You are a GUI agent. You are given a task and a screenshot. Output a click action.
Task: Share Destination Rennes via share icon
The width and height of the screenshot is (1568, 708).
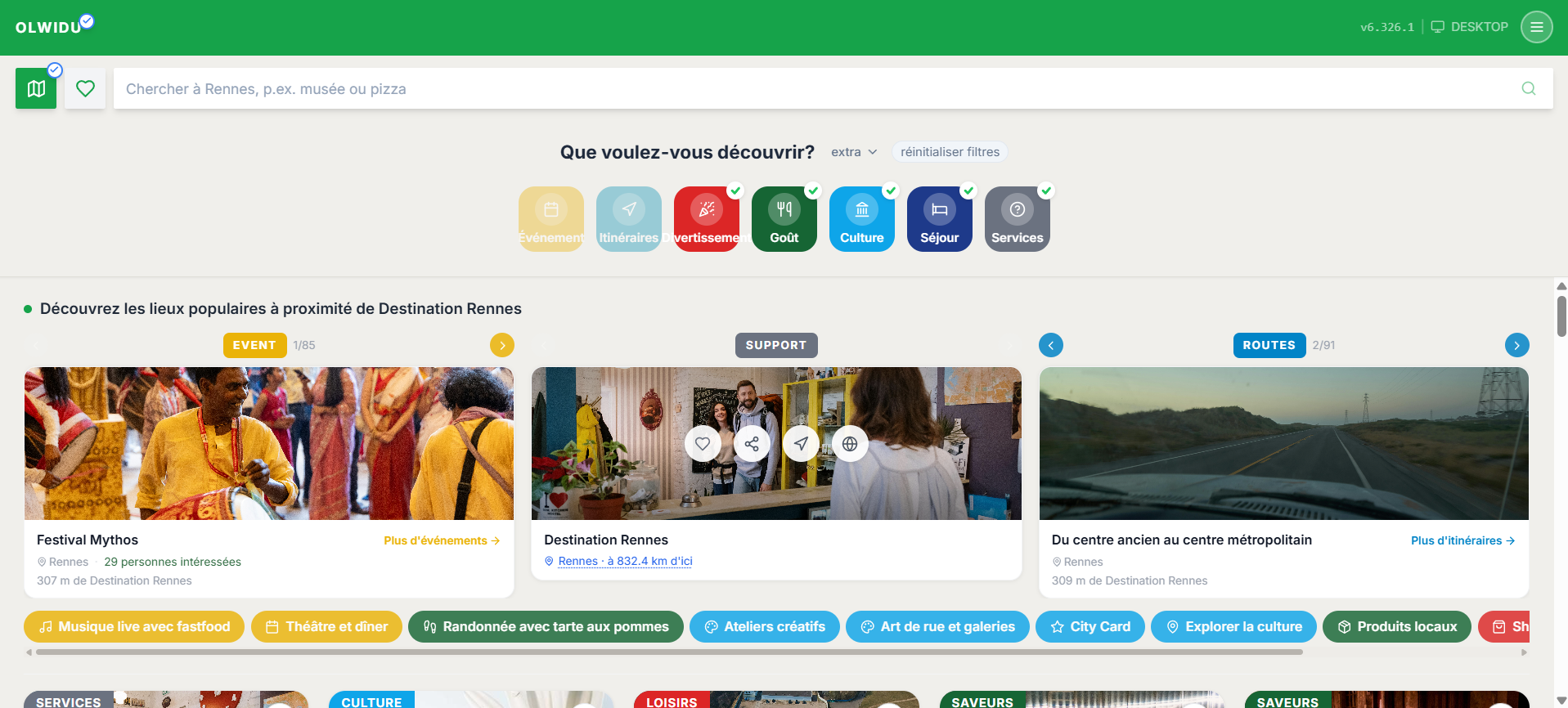tap(752, 444)
